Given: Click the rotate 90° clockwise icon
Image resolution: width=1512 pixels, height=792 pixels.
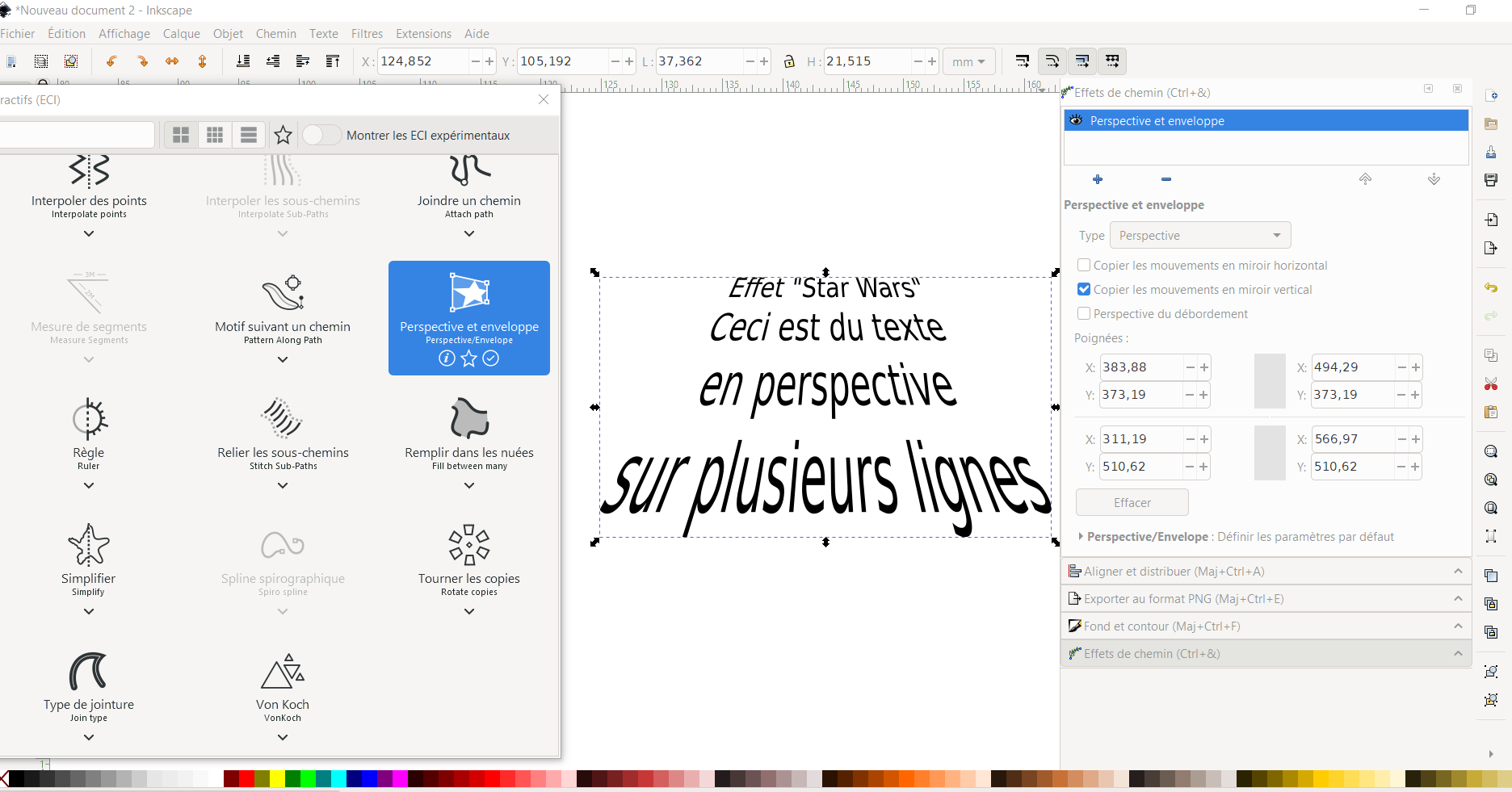Looking at the screenshot, I should point(143,61).
